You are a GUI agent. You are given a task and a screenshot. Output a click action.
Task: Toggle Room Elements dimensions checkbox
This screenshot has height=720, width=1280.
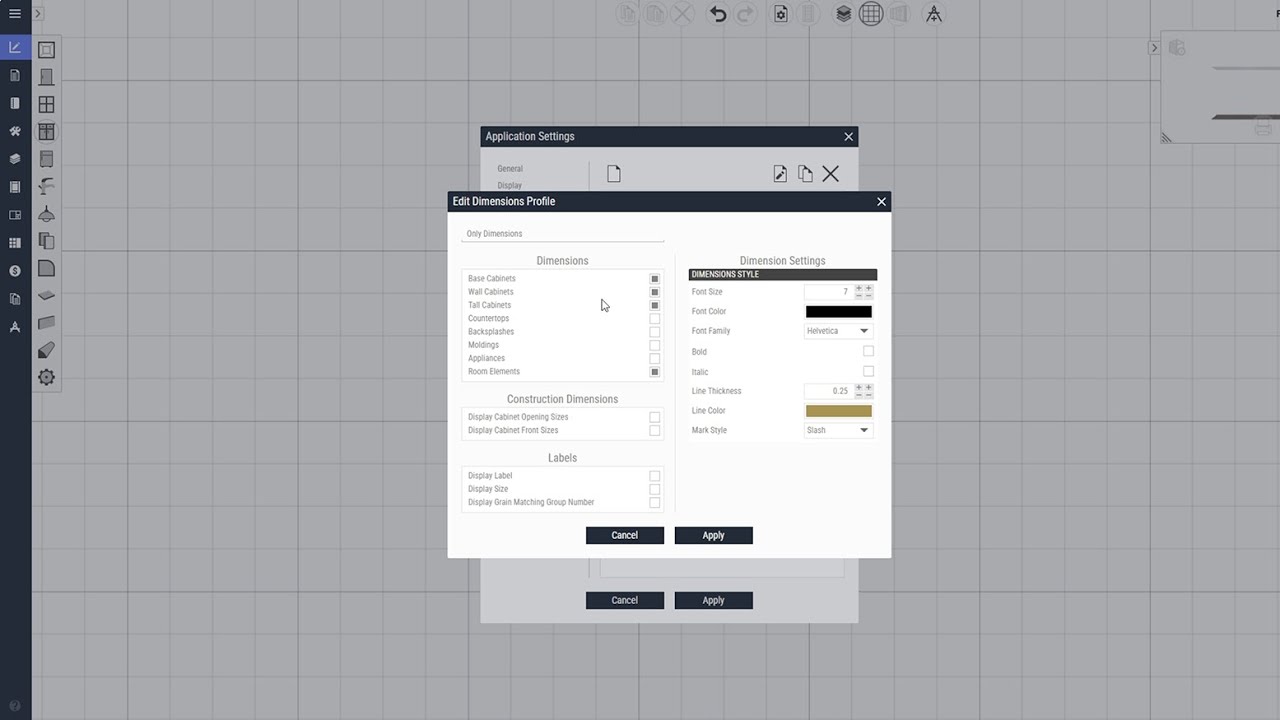(x=655, y=371)
